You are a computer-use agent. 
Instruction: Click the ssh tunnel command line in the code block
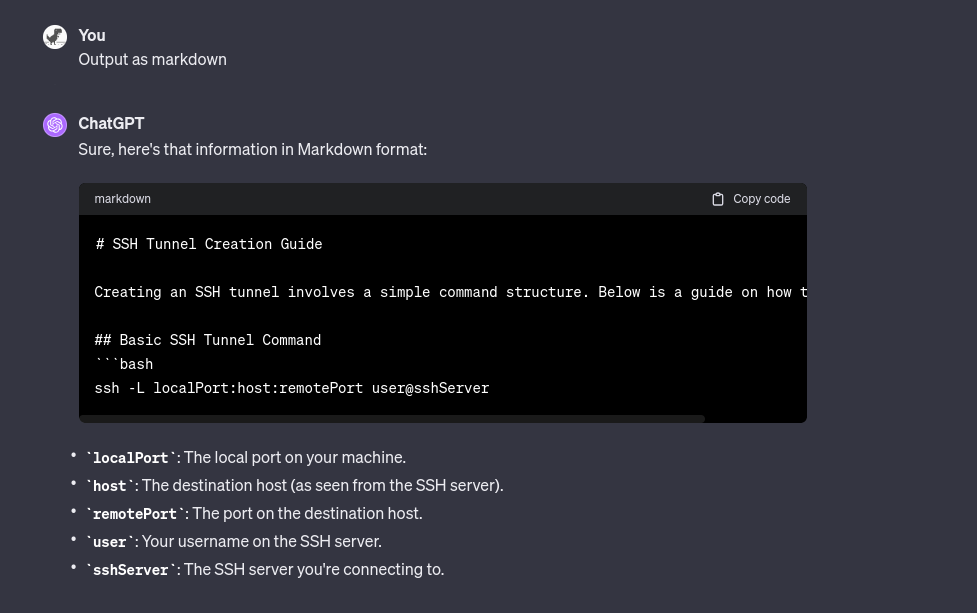pyautogui.click(x=291, y=388)
